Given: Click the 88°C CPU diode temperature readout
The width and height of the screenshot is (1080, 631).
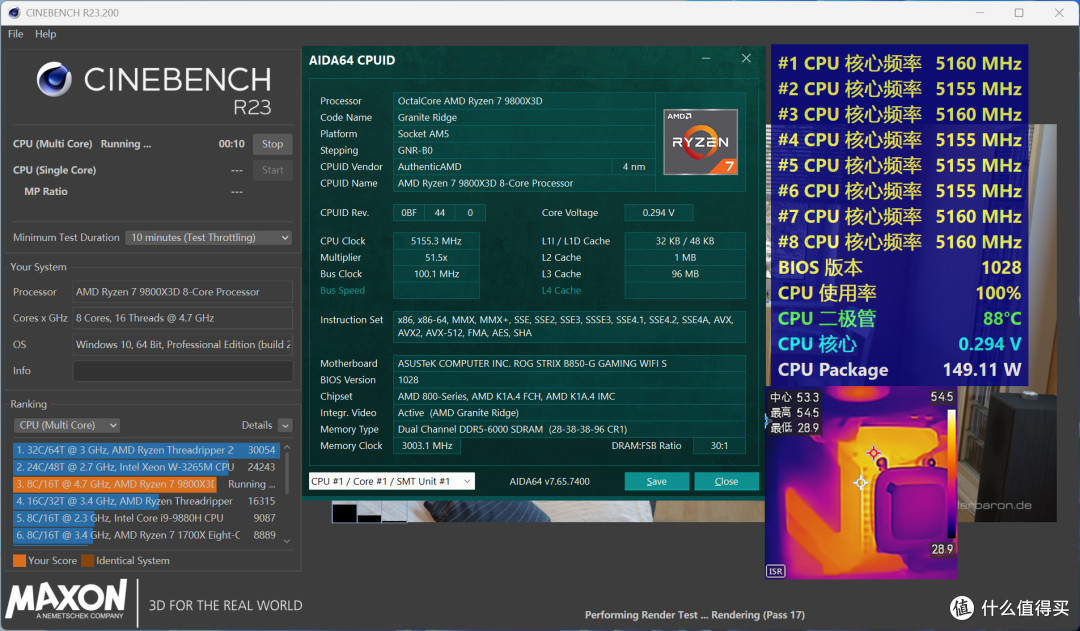Looking at the screenshot, I should click(x=899, y=318).
